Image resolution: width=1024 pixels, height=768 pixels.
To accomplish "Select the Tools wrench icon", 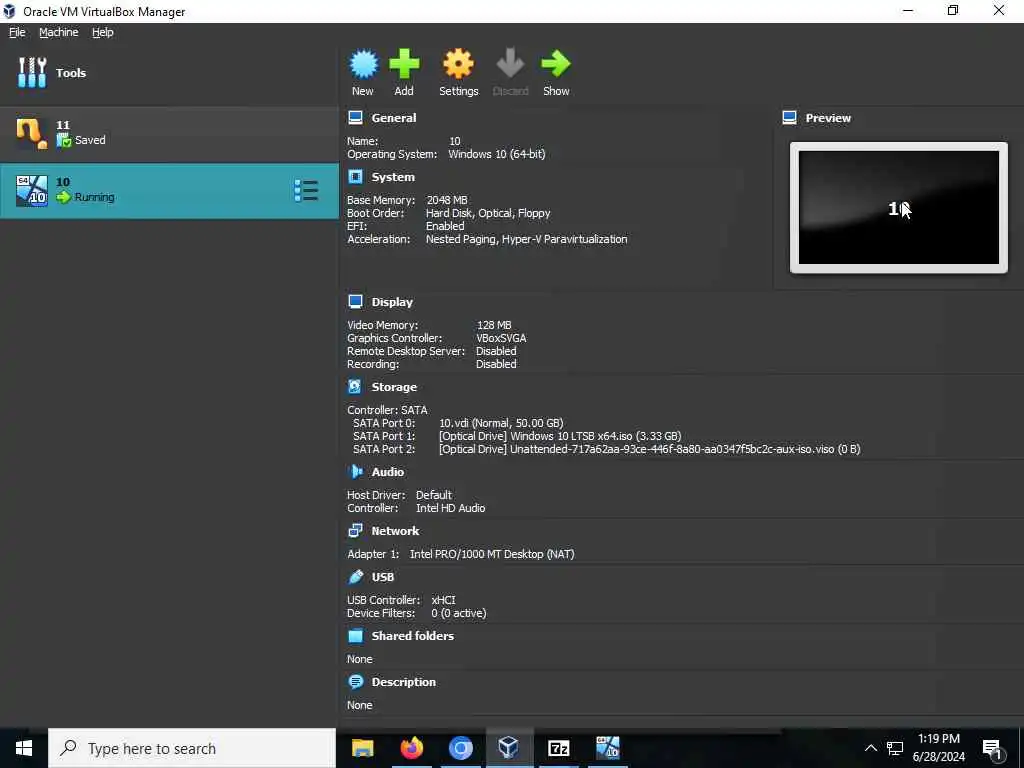I will coord(32,72).
